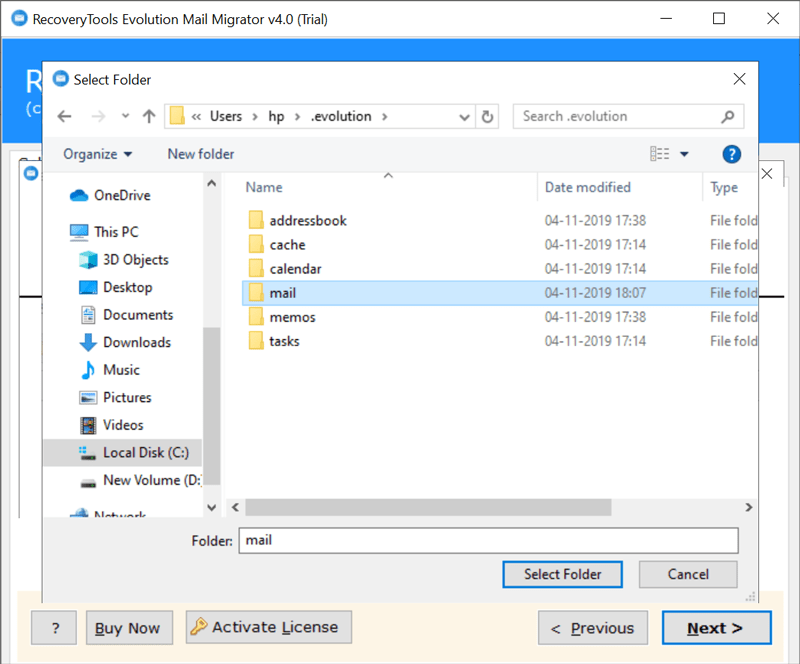The image size is (800, 664).
Task: Open Documents in sidebar
Action: [x=127, y=315]
